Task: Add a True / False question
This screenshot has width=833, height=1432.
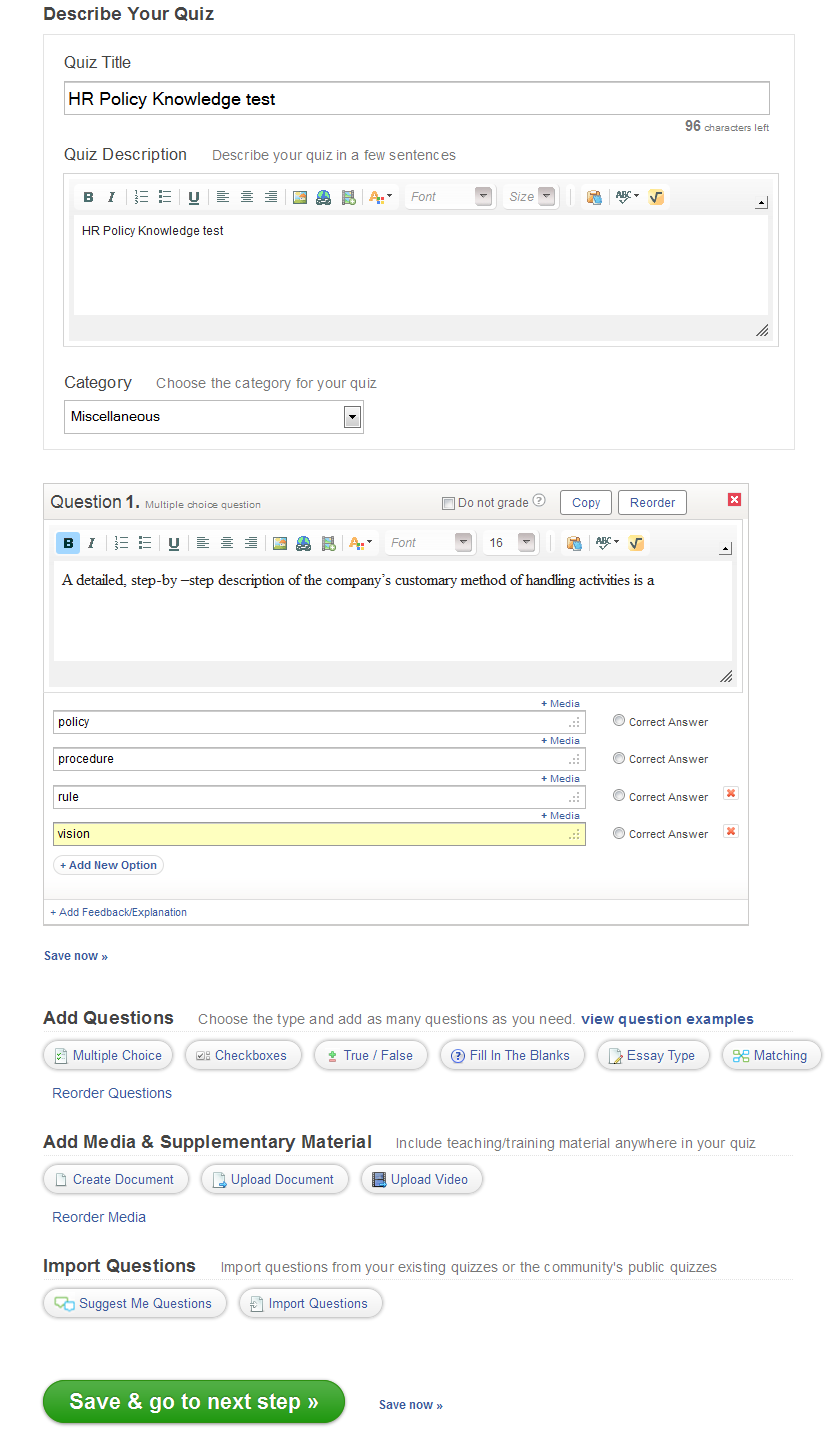Action: [370, 1055]
